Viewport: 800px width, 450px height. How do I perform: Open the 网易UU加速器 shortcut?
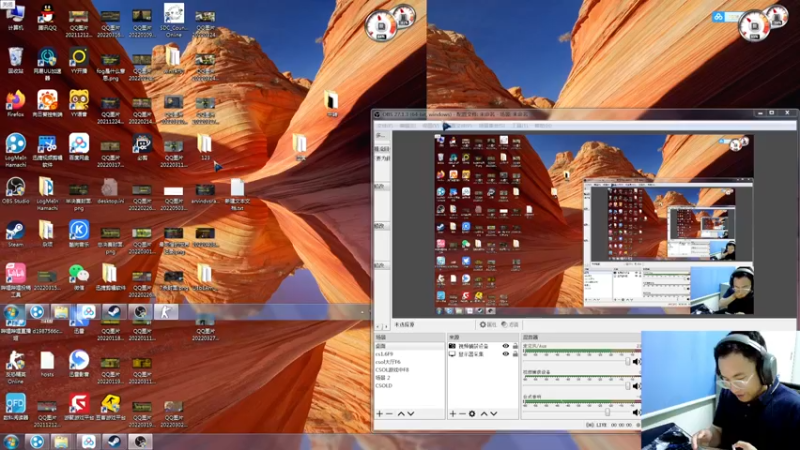coord(47,64)
